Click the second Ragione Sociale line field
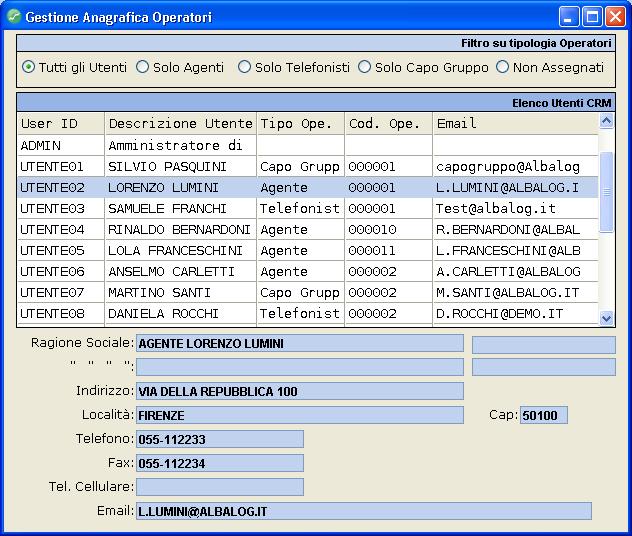This screenshot has width=632, height=536. (300, 367)
